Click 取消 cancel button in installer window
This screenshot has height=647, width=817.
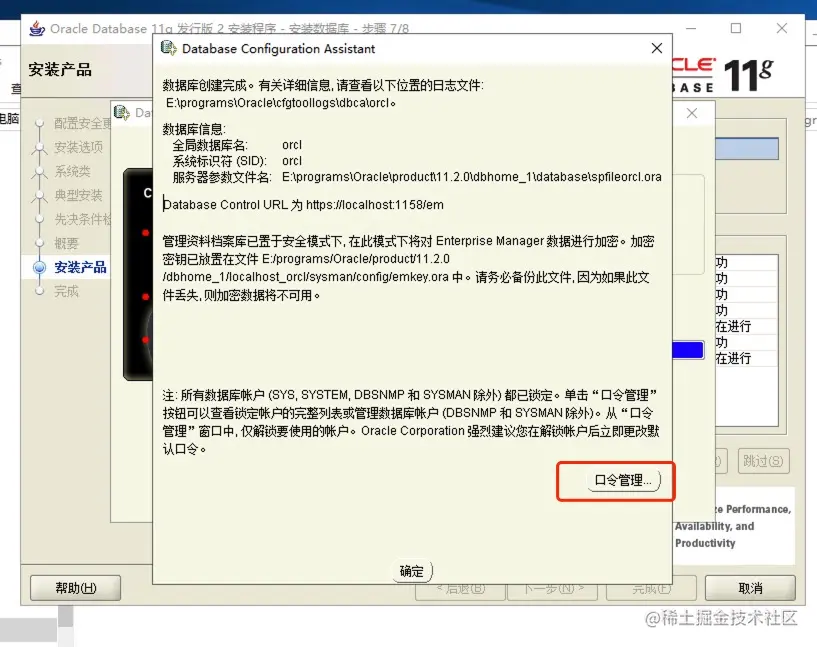pyautogui.click(x=750, y=588)
